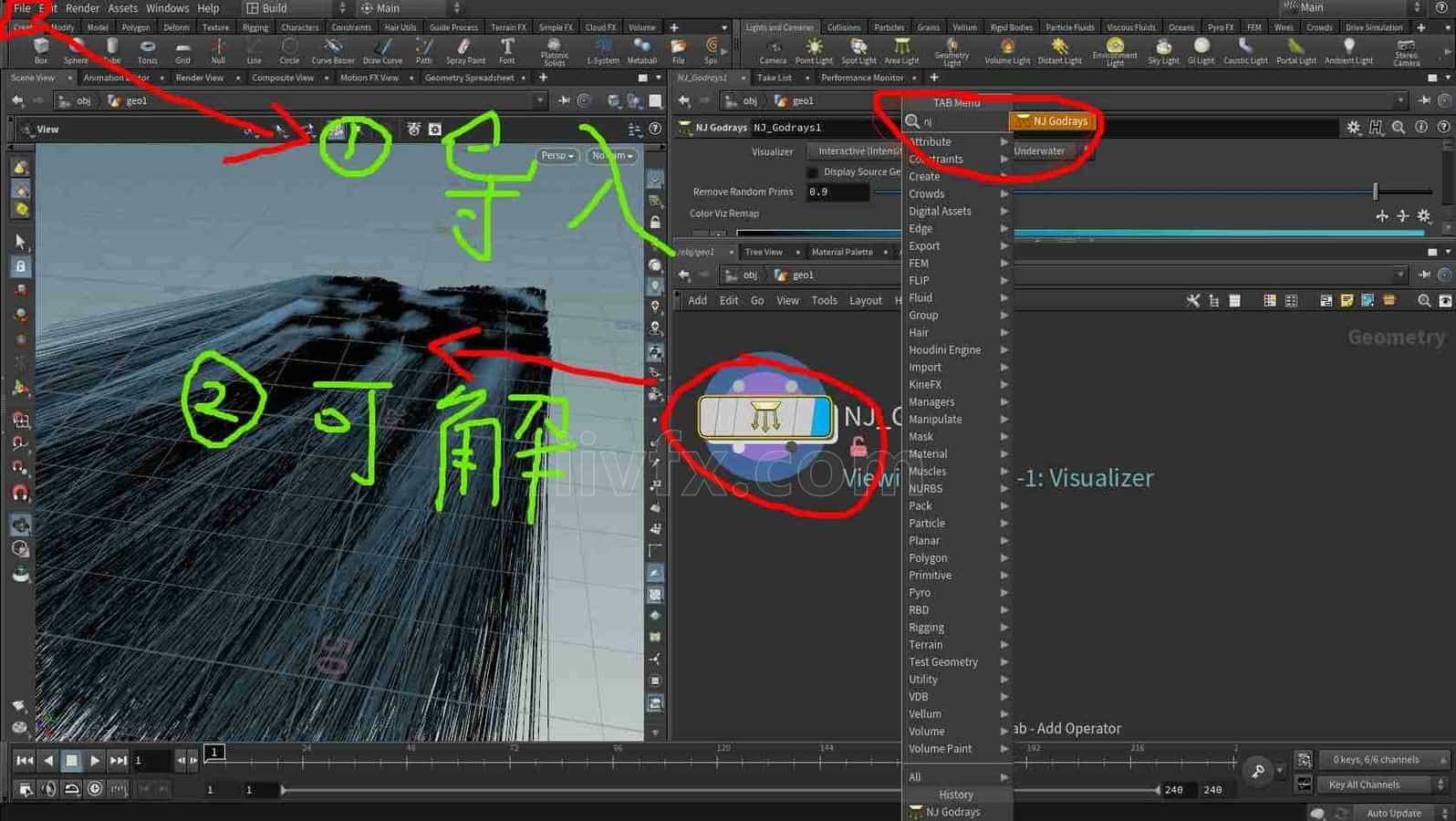Viewport: 1456px width, 821px height.
Task: Switch to the Geometry Spreadsheet tab
Action: pos(469,78)
